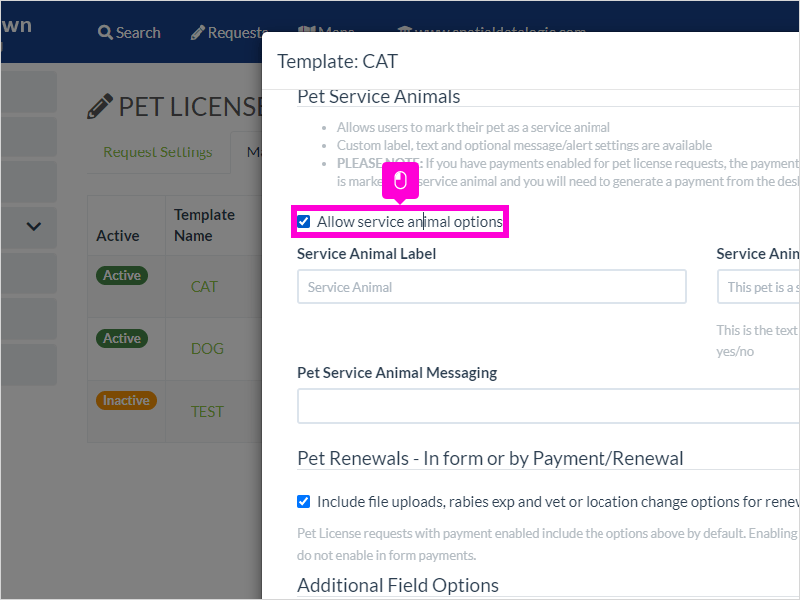Viewport: 800px width, 600px height.
Task: Toggle Include file uploads renewal checkbox
Action: [304, 502]
